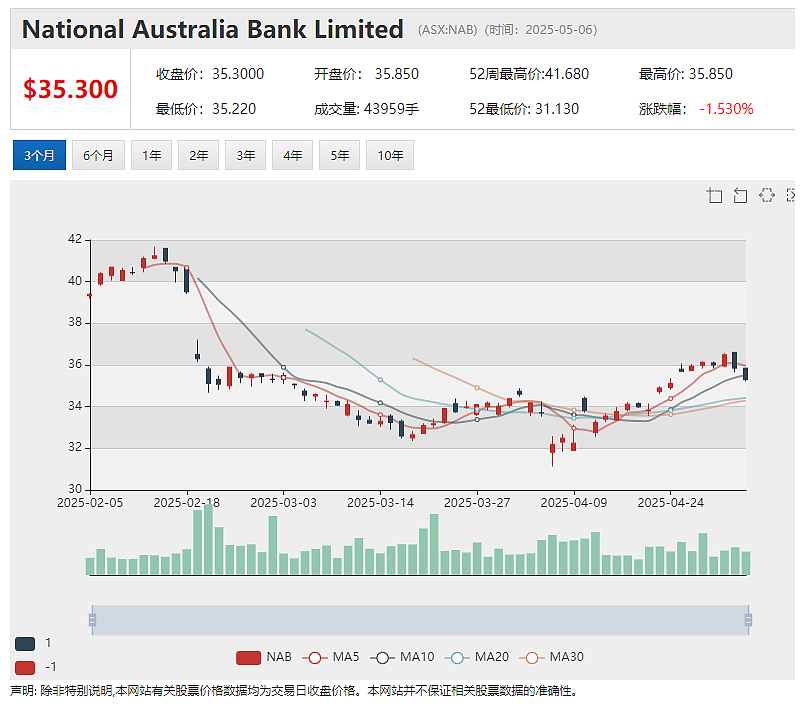Click the dark swatch labeled 1
The width and height of the screenshot is (804, 712).
25,643
